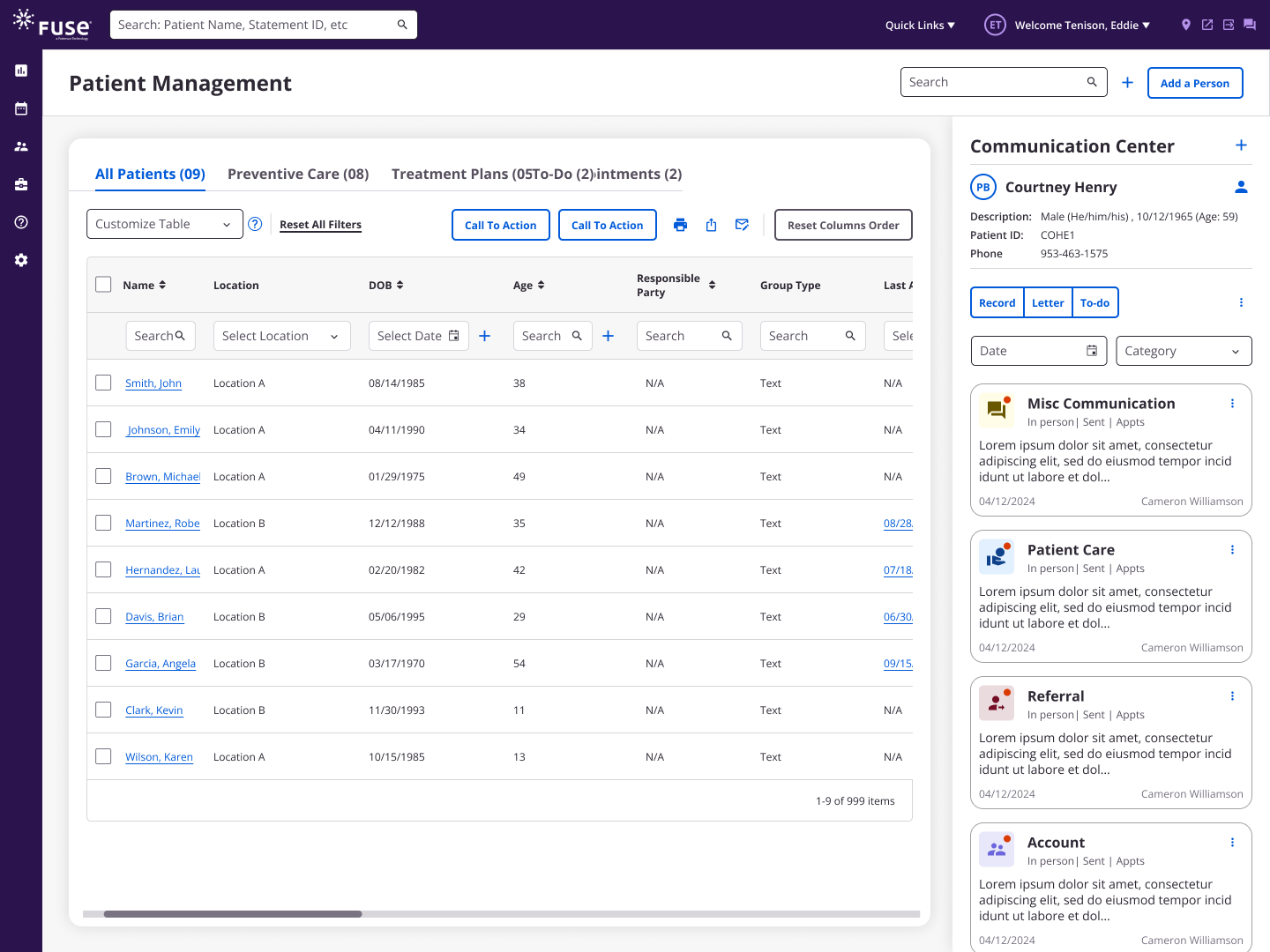This screenshot has height=952, width=1270.
Task: Click the print icon in table toolbar
Action: click(x=680, y=225)
